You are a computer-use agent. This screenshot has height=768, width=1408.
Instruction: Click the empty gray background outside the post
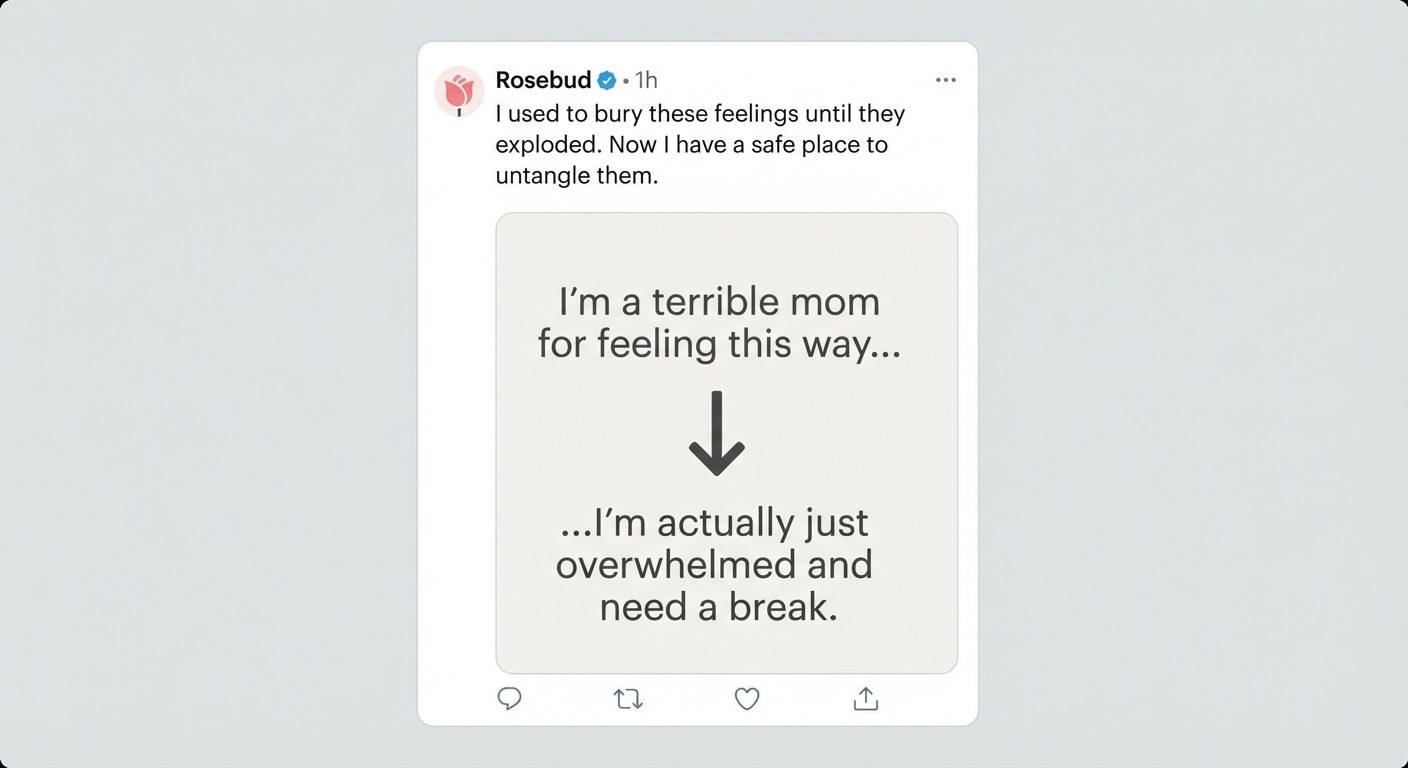tap(200, 400)
